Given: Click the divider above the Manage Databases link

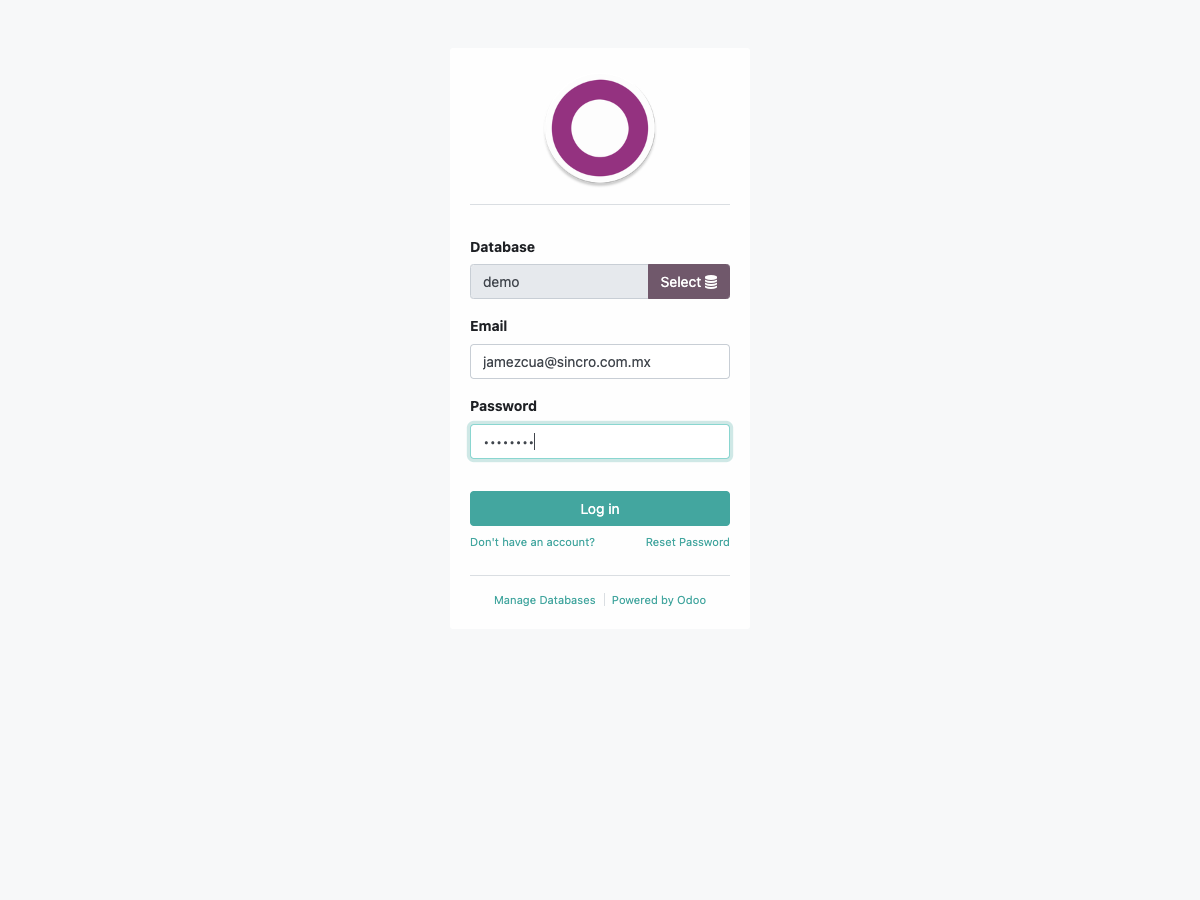Looking at the screenshot, I should pyautogui.click(x=600, y=575).
